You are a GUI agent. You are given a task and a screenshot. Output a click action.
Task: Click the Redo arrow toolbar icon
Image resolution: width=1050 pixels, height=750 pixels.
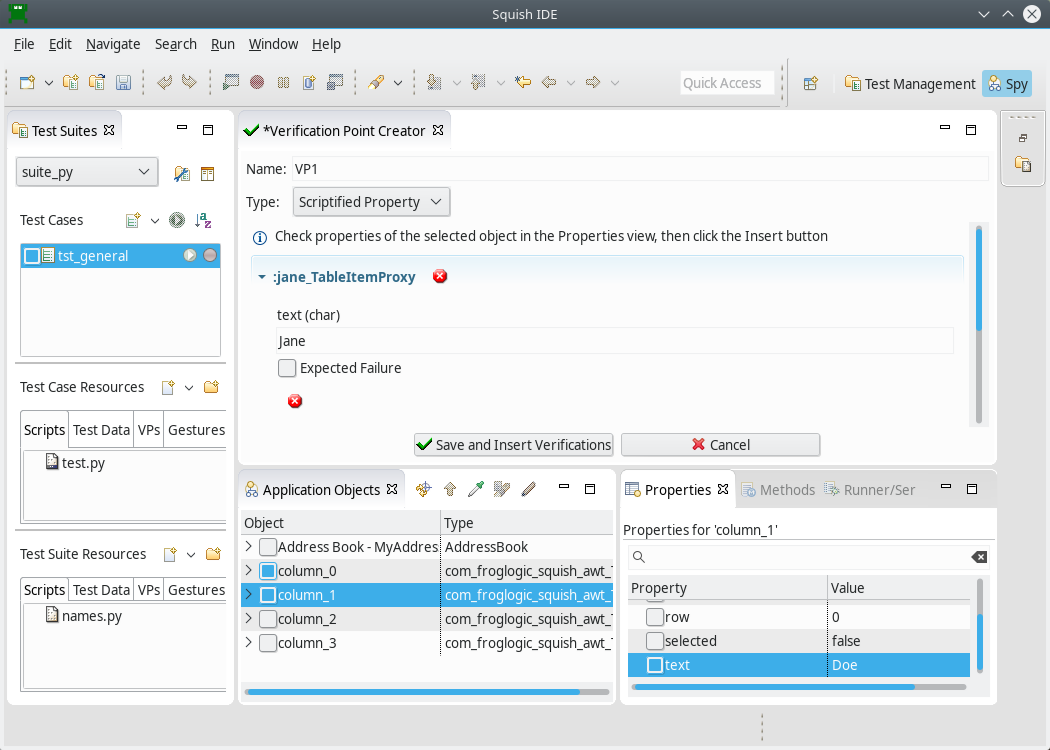click(x=190, y=82)
